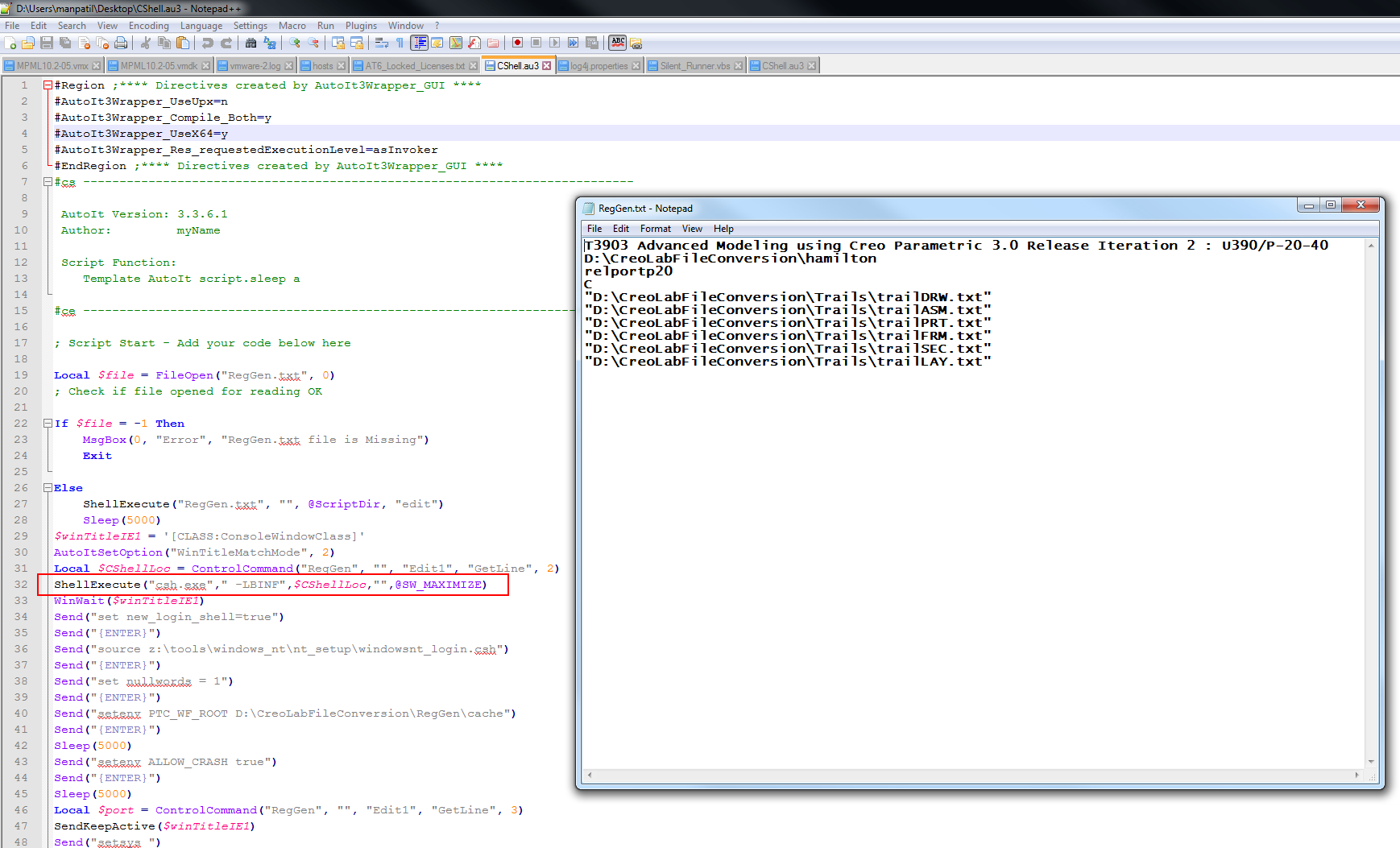Click the Open file toolbar icon

point(27,43)
